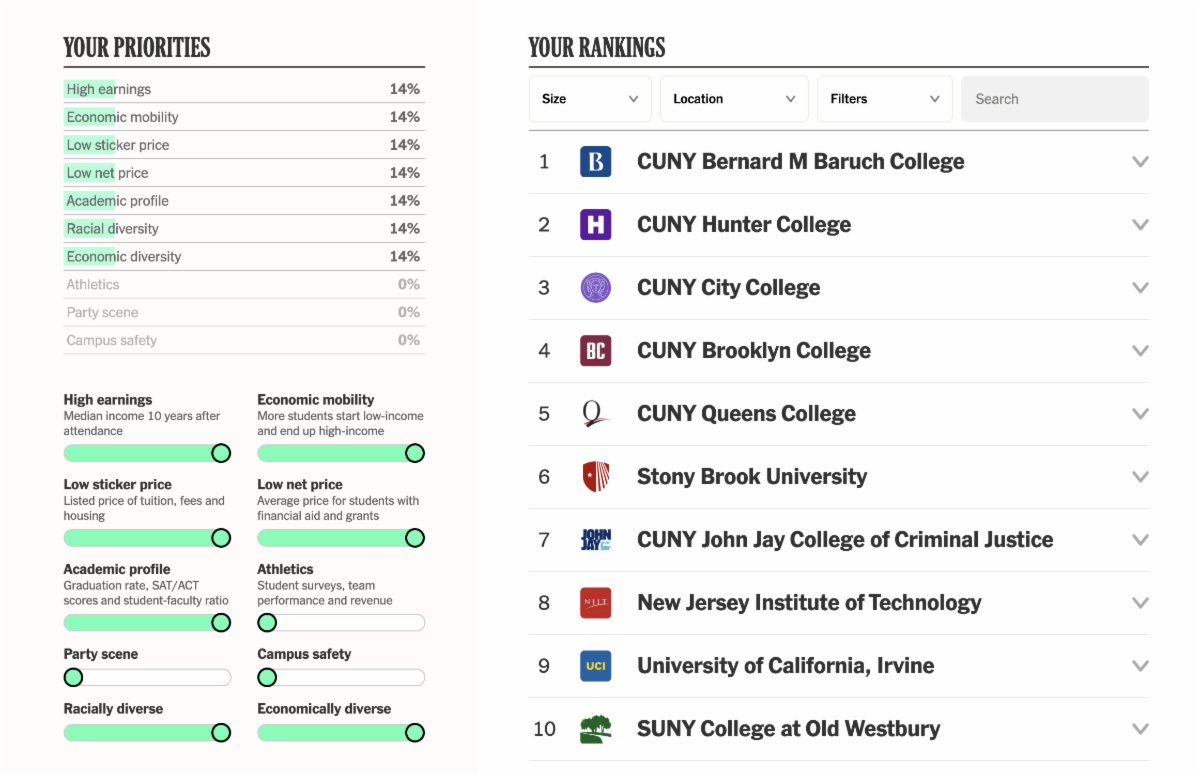1200x774 pixels.
Task: Click the Queens College Q logo
Action: pyautogui.click(x=595, y=414)
